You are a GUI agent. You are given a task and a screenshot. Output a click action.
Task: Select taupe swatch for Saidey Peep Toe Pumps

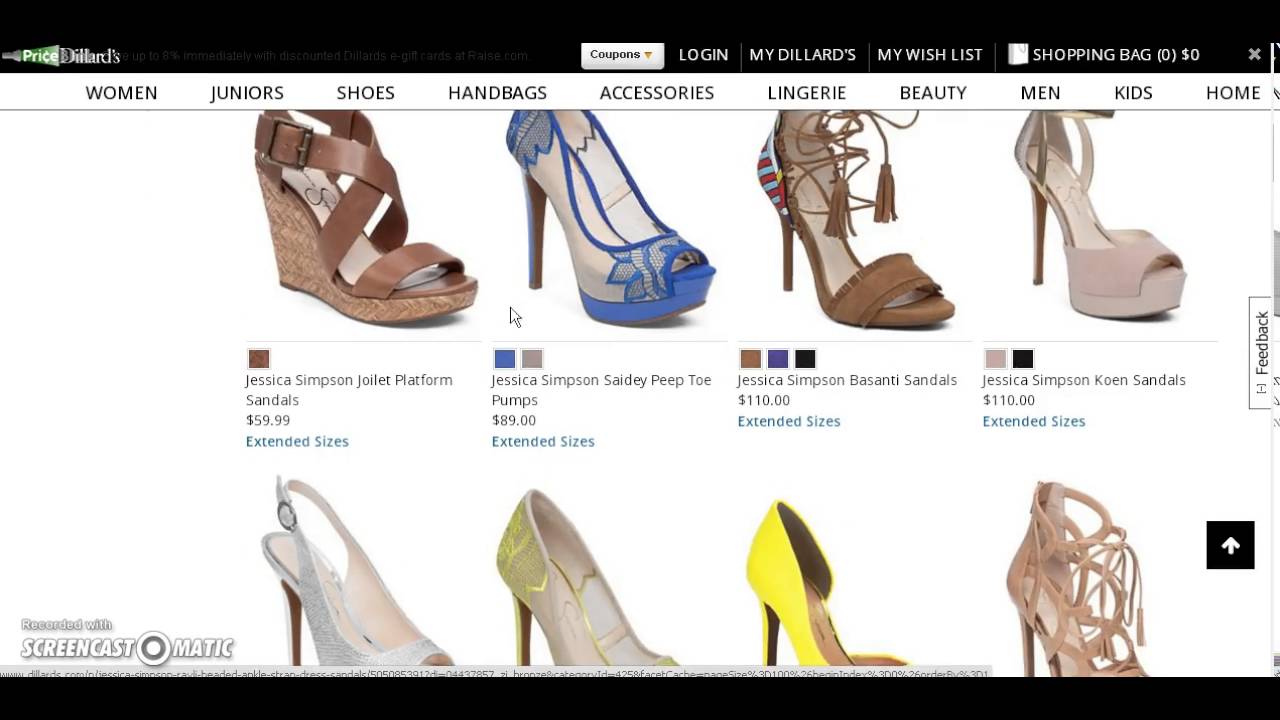point(532,359)
